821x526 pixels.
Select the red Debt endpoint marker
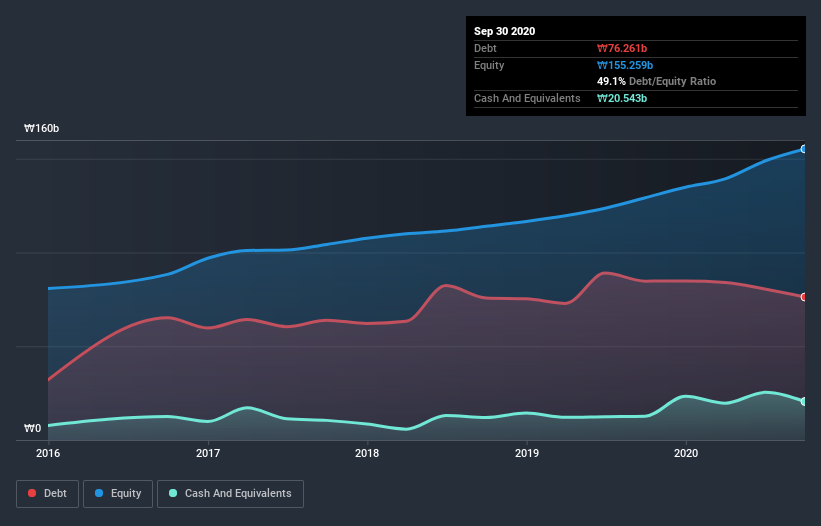click(x=804, y=297)
